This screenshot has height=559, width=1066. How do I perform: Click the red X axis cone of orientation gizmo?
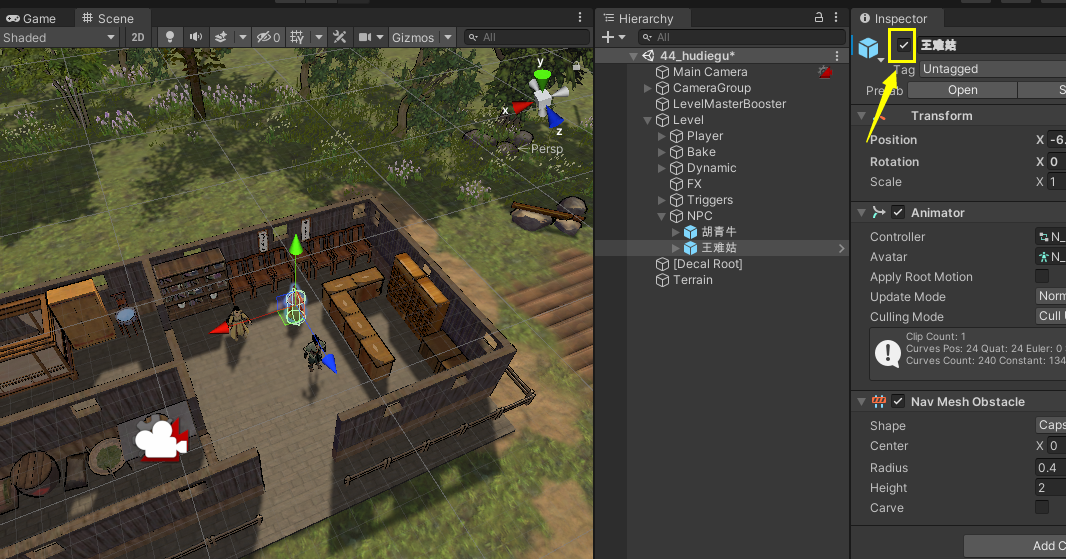[x=521, y=106]
